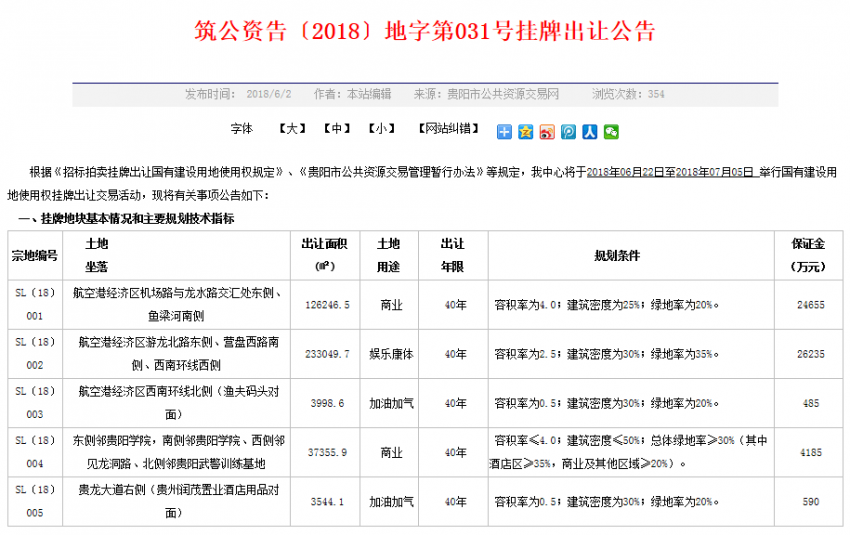This screenshot has width=850, height=535.
Task: Click location cell starting 贵龙大道右侧
Action: coord(177,501)
